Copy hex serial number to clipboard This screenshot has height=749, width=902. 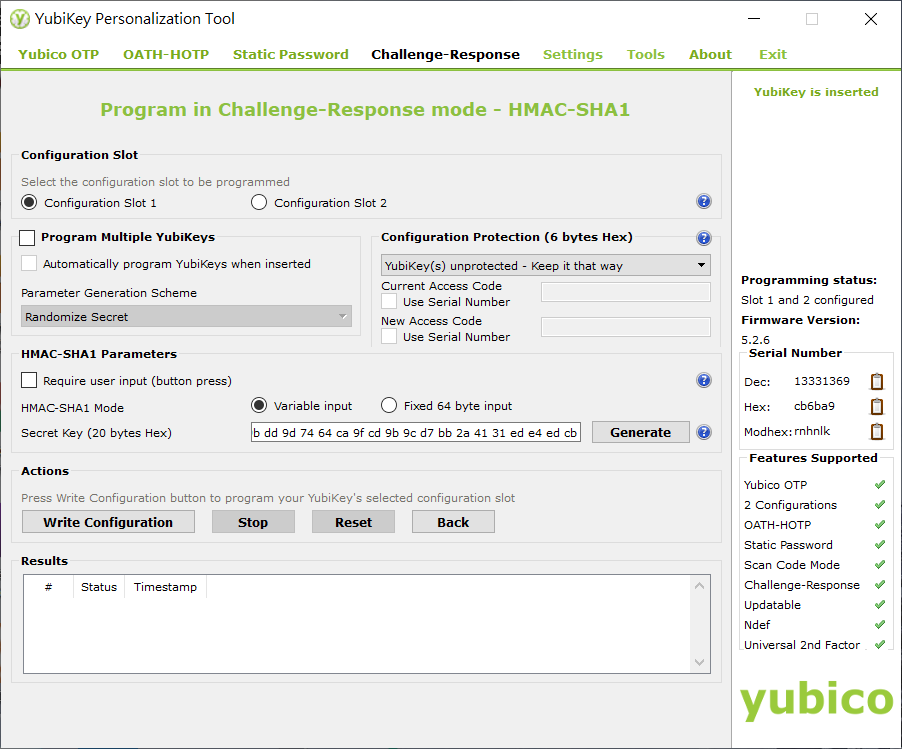[877, 407]
